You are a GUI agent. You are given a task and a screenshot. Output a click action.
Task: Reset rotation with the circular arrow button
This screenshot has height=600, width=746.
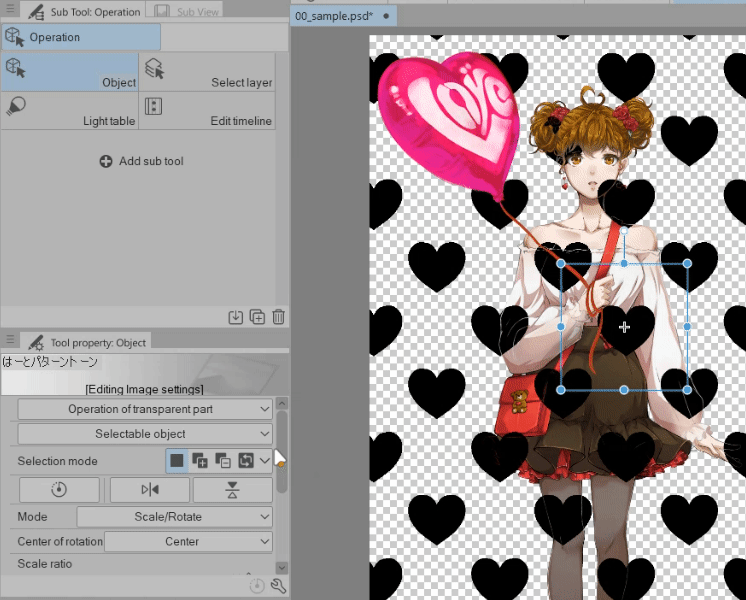point(59,489)
